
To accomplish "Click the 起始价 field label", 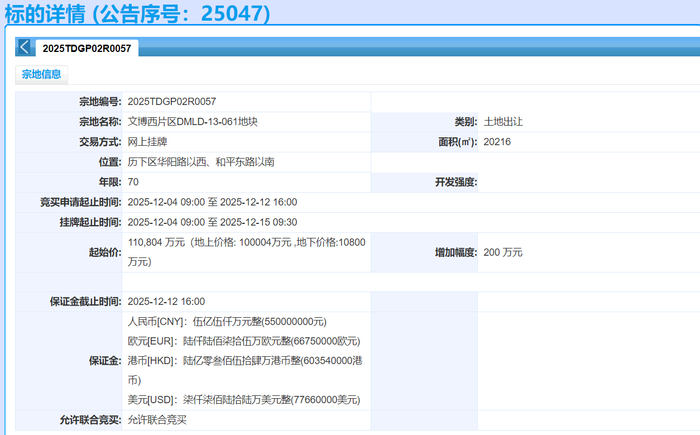I will coord(105,252).
